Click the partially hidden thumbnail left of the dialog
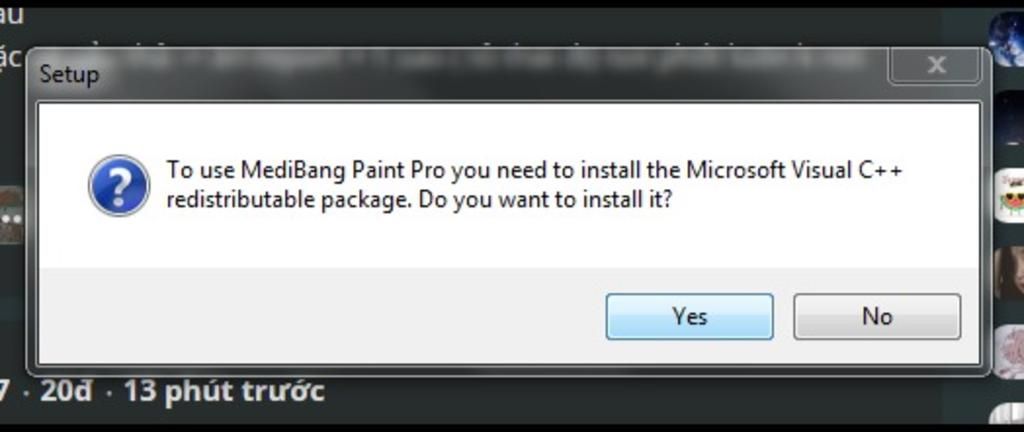Screen dimensions: 1024x432 (11, 215)
